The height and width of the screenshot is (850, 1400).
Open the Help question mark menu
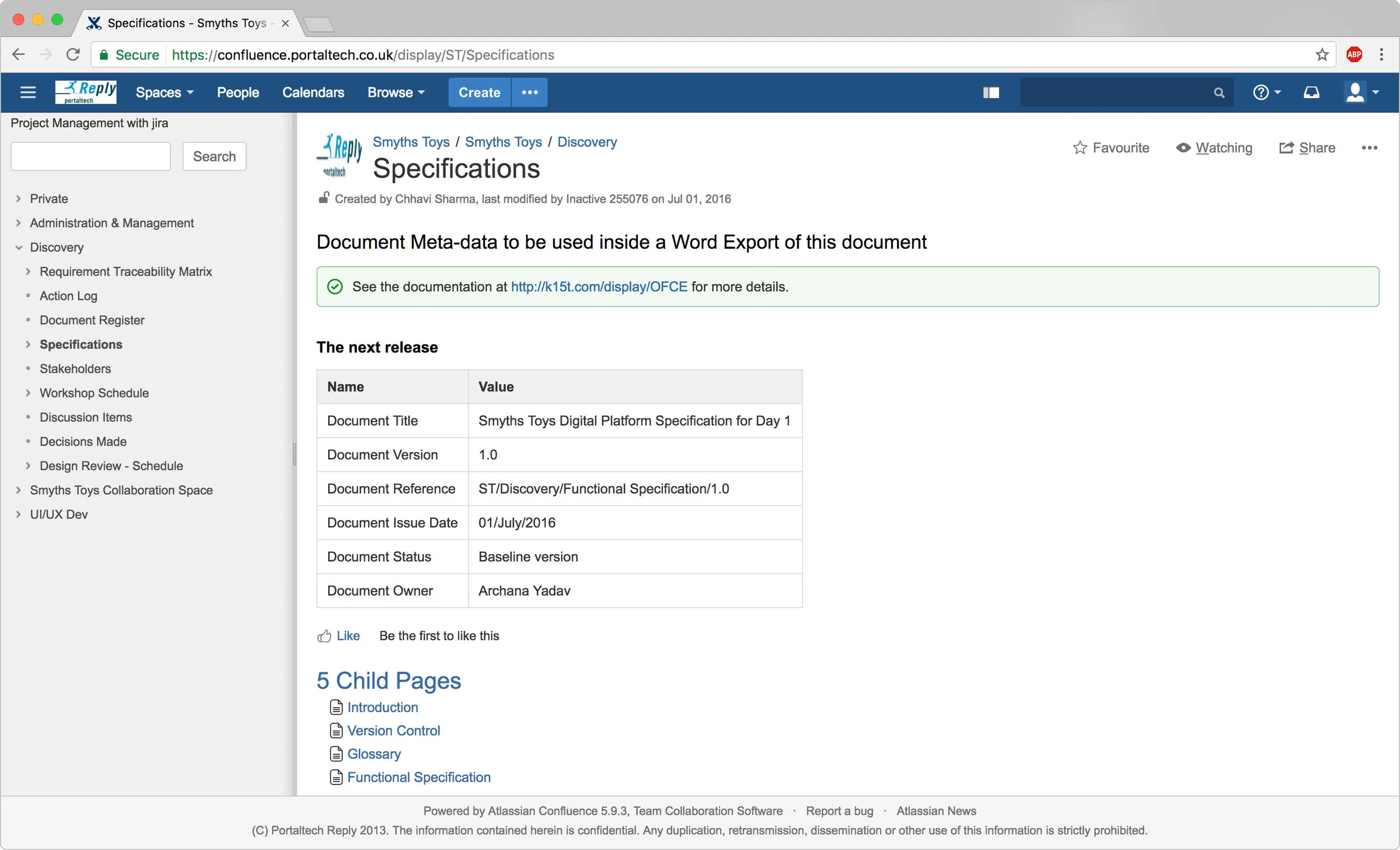[1267, 92]
